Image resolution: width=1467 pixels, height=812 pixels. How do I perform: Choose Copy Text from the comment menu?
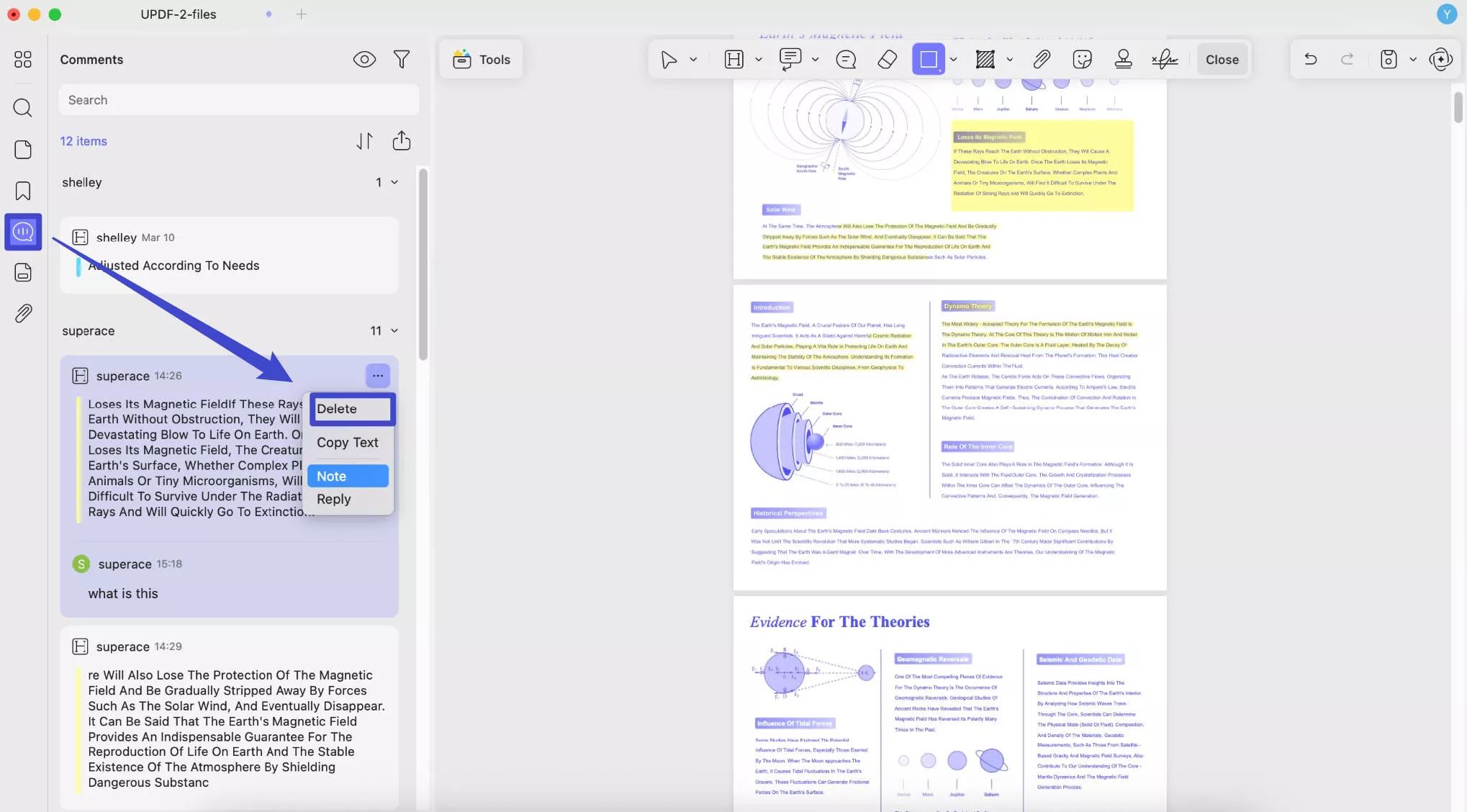348,443
